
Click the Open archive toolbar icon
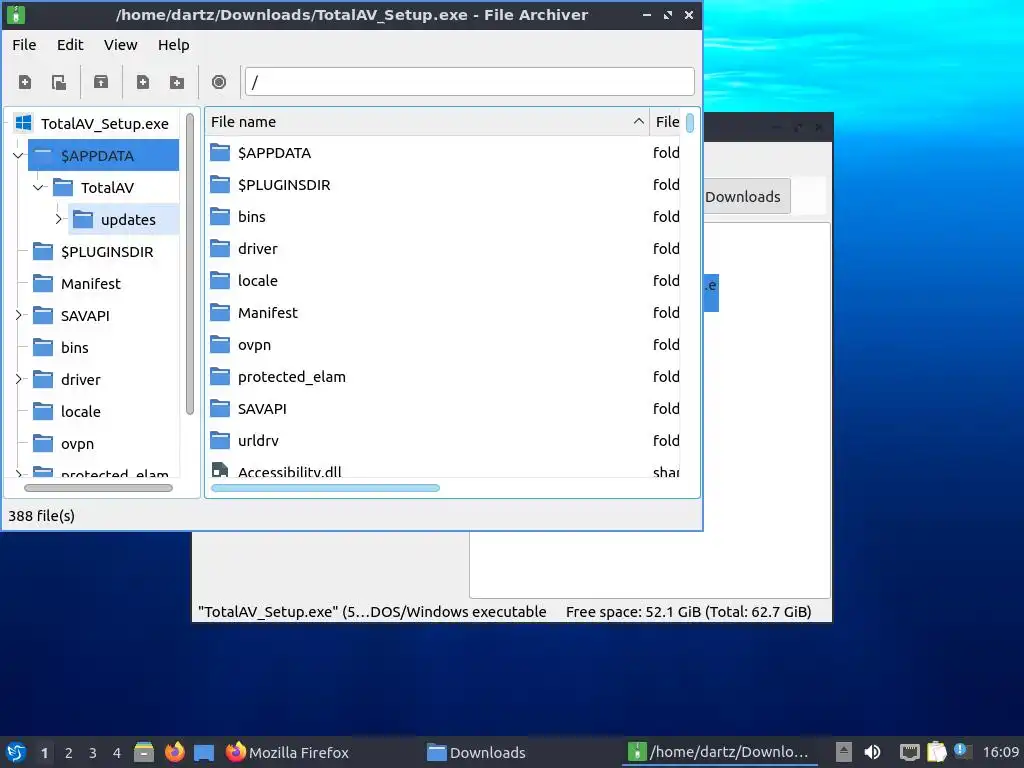[x=59, y=82]
